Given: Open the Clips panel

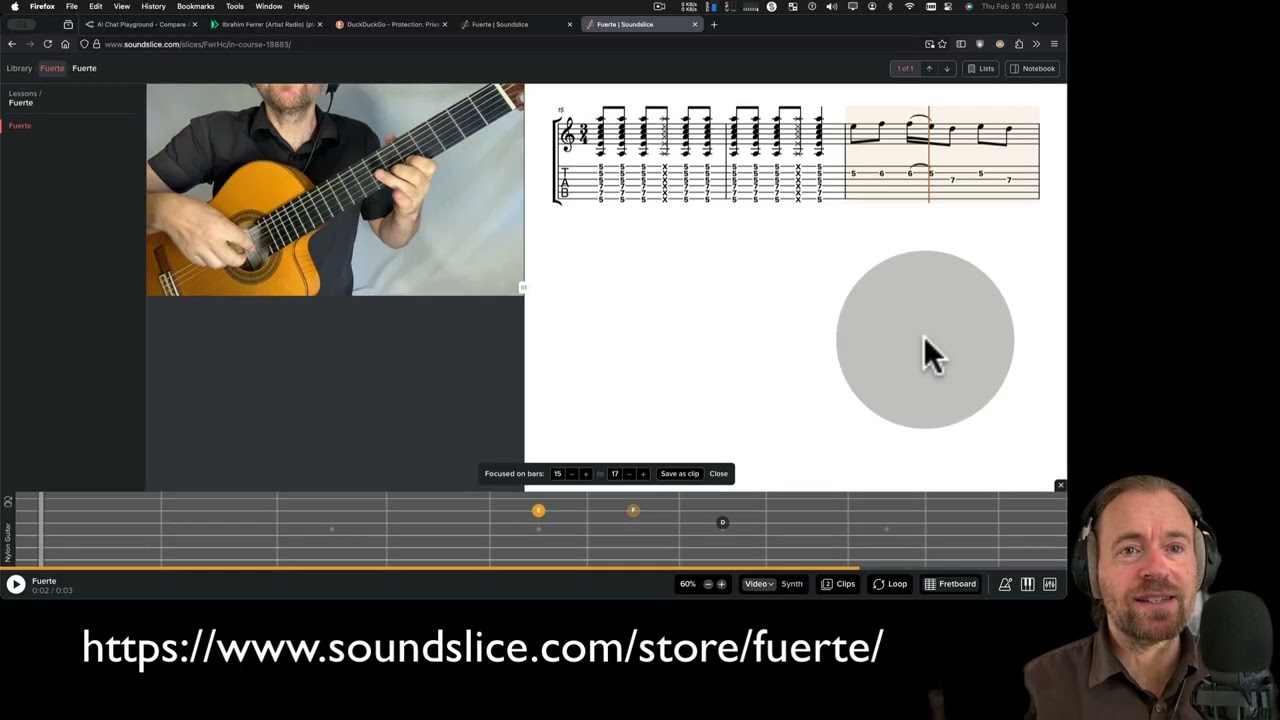Looking at the screenshot, I should pyautogui.click(x=839, y=584).
